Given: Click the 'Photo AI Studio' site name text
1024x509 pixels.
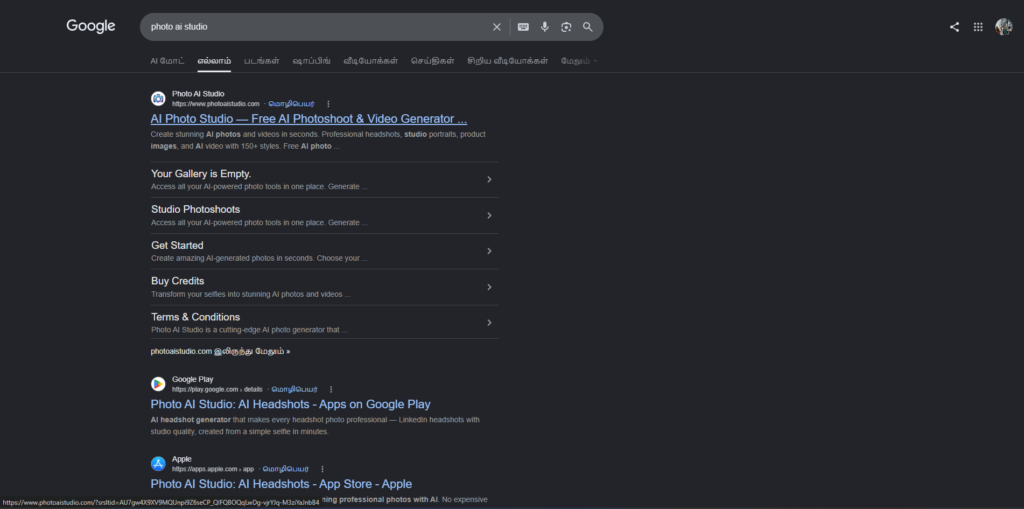Looking at the screenshot, I should coord(198,94).
